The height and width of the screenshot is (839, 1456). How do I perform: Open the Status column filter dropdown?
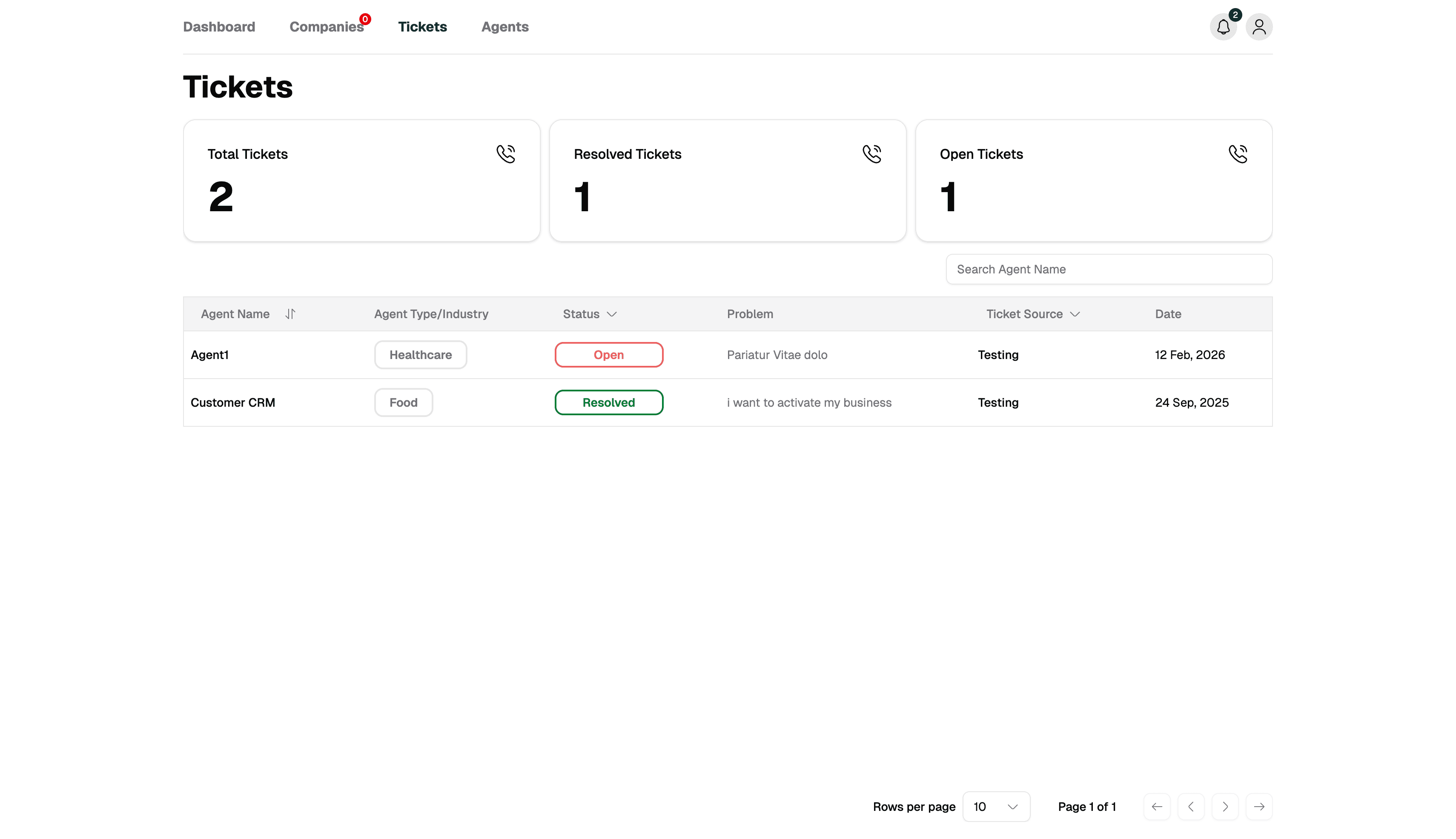pyautogui.click(x=612, y=315)
